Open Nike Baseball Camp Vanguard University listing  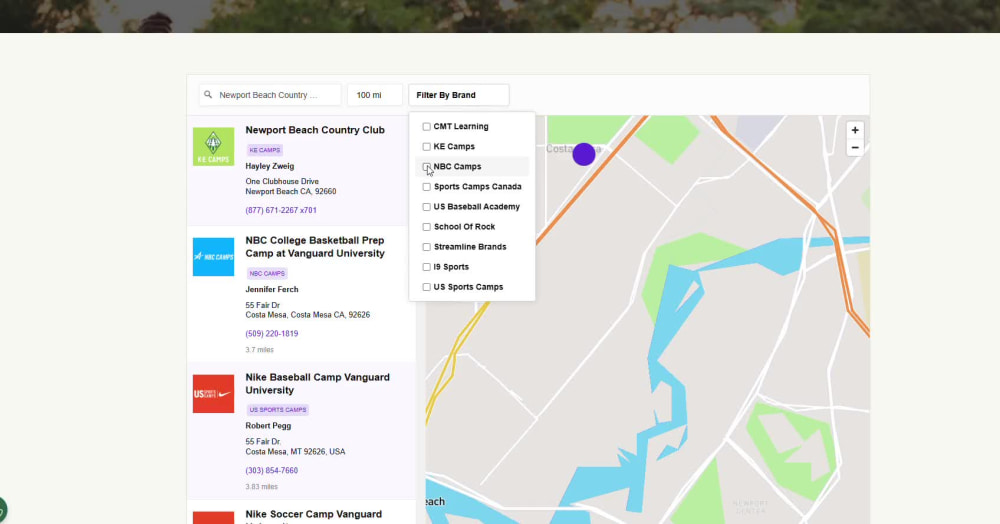tap(318, 384)
